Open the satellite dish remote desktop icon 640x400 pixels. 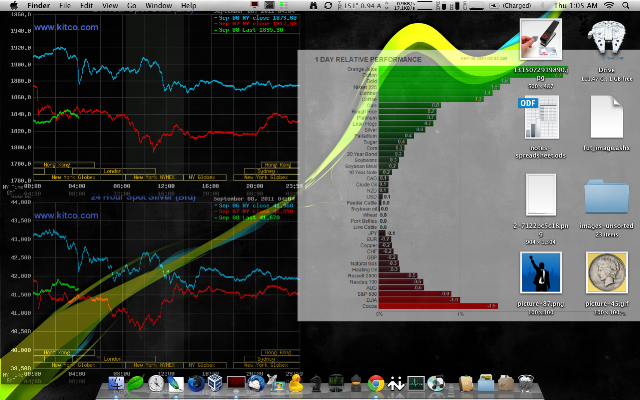coord(276,384)
